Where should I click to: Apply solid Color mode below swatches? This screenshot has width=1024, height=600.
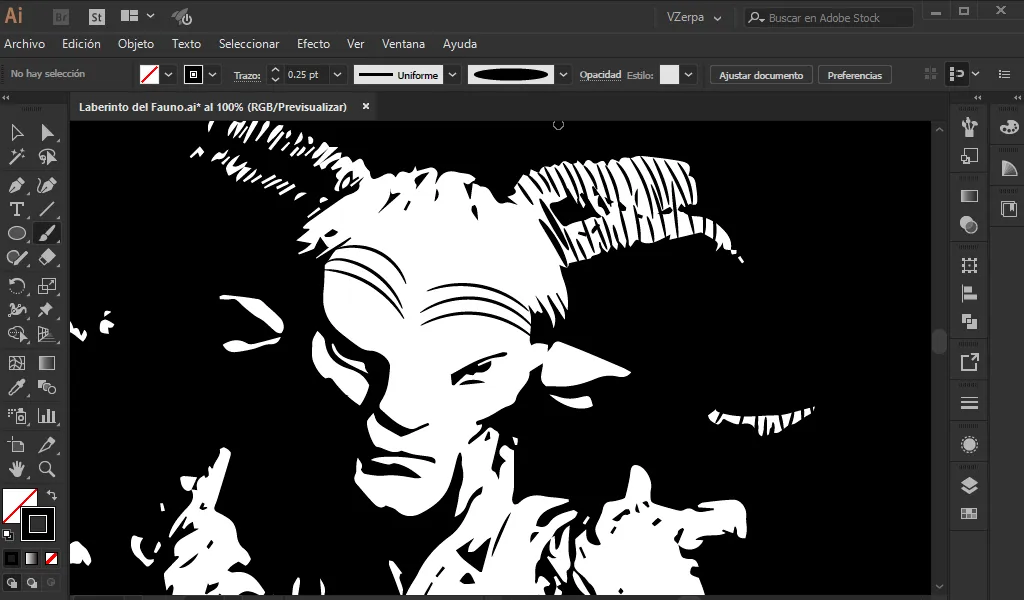(12, 558)
